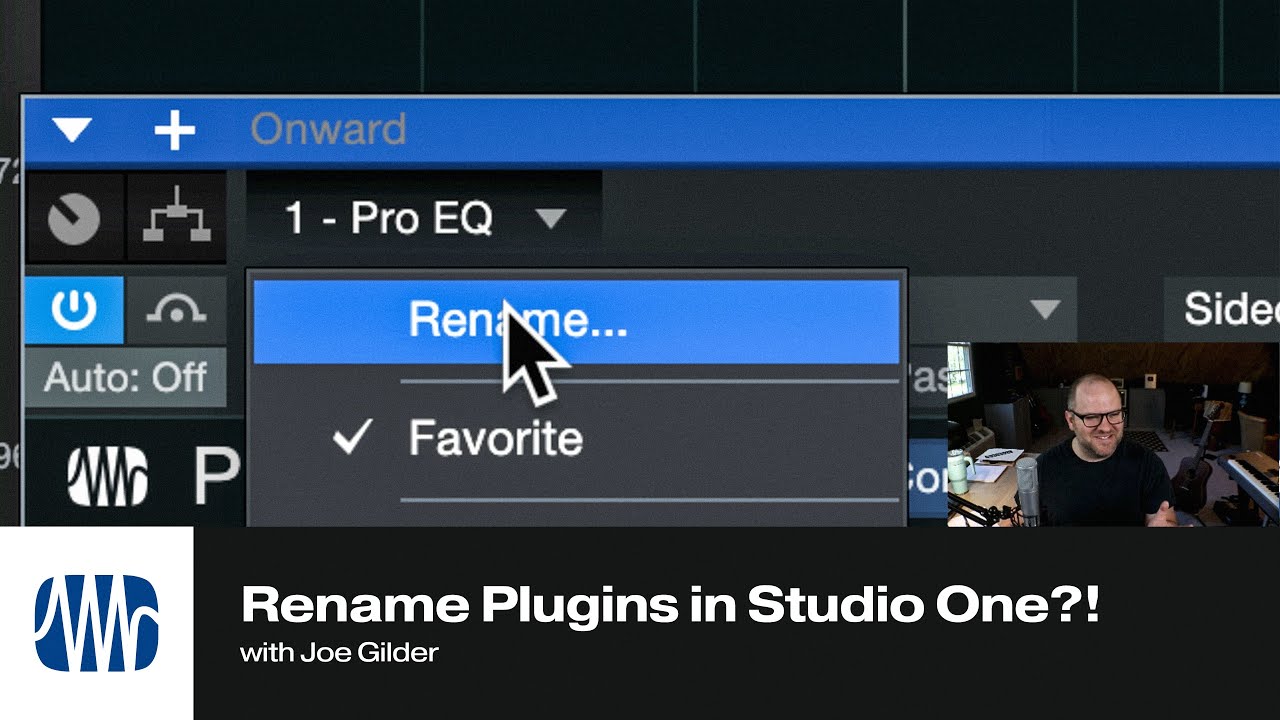Click the knob macro controls icon
The height and width of the screenshot is (720, 1280).
tap(74, 219)
